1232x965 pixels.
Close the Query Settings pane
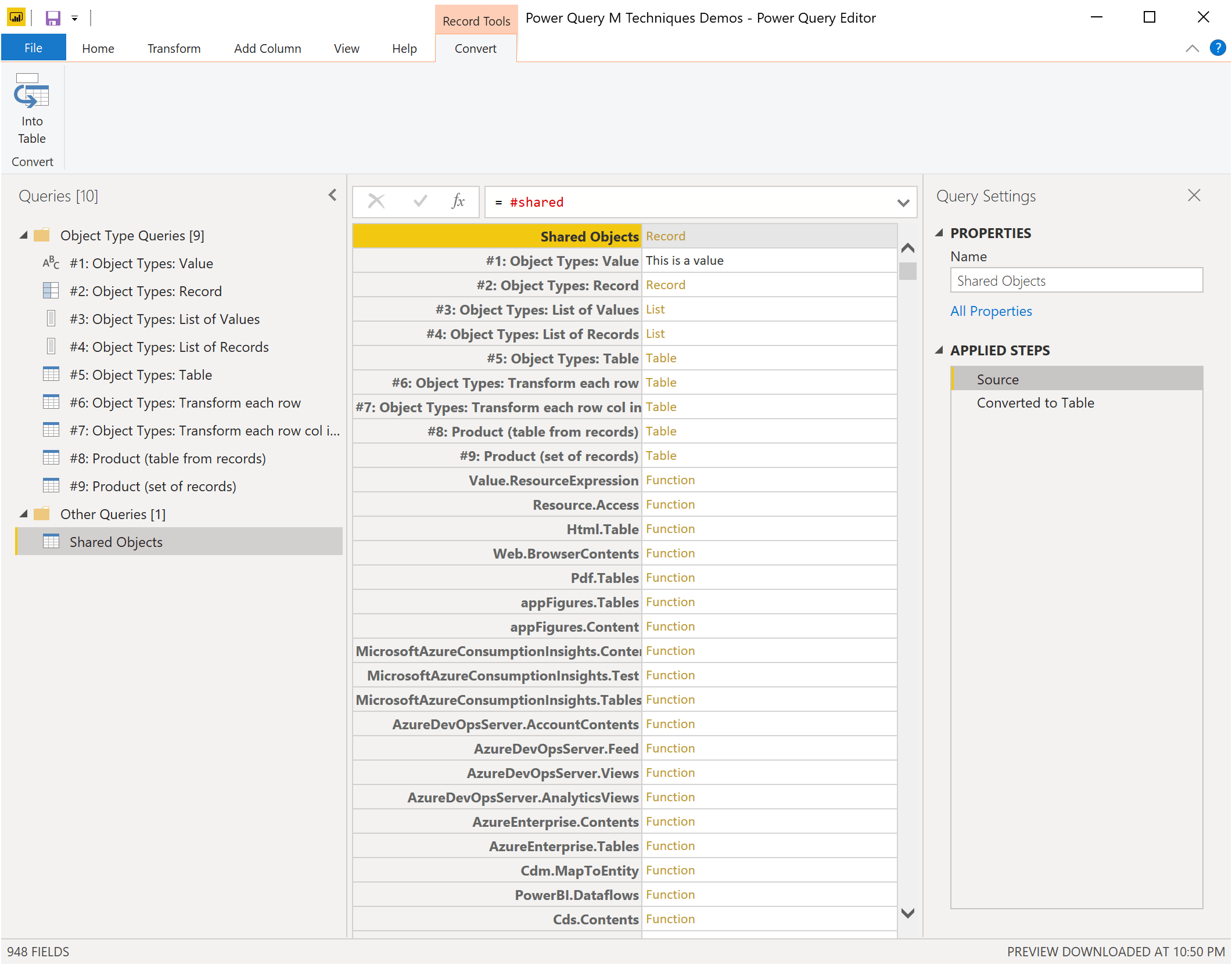(x=1194, y=195)
